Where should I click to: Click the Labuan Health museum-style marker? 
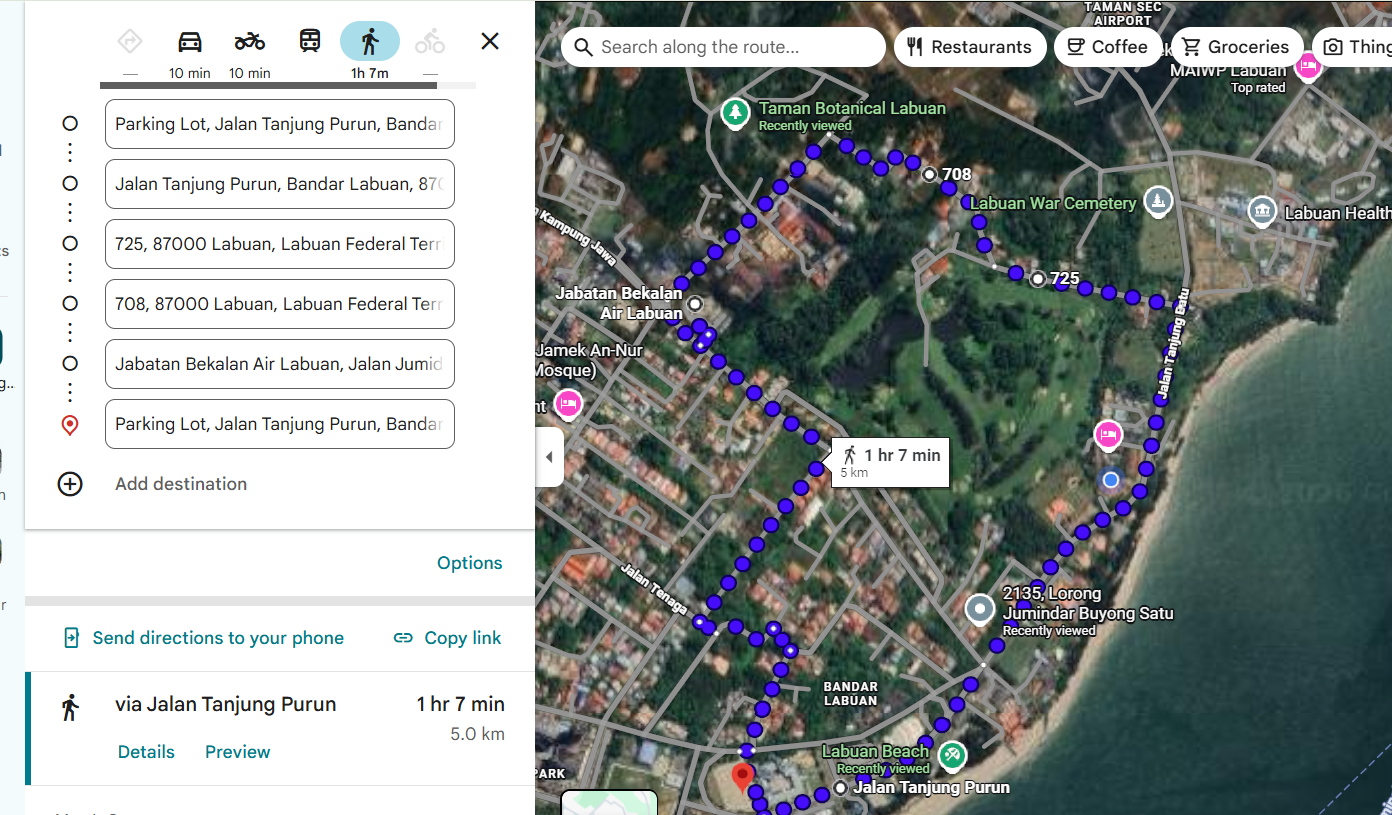click(x=1262, y=211)
